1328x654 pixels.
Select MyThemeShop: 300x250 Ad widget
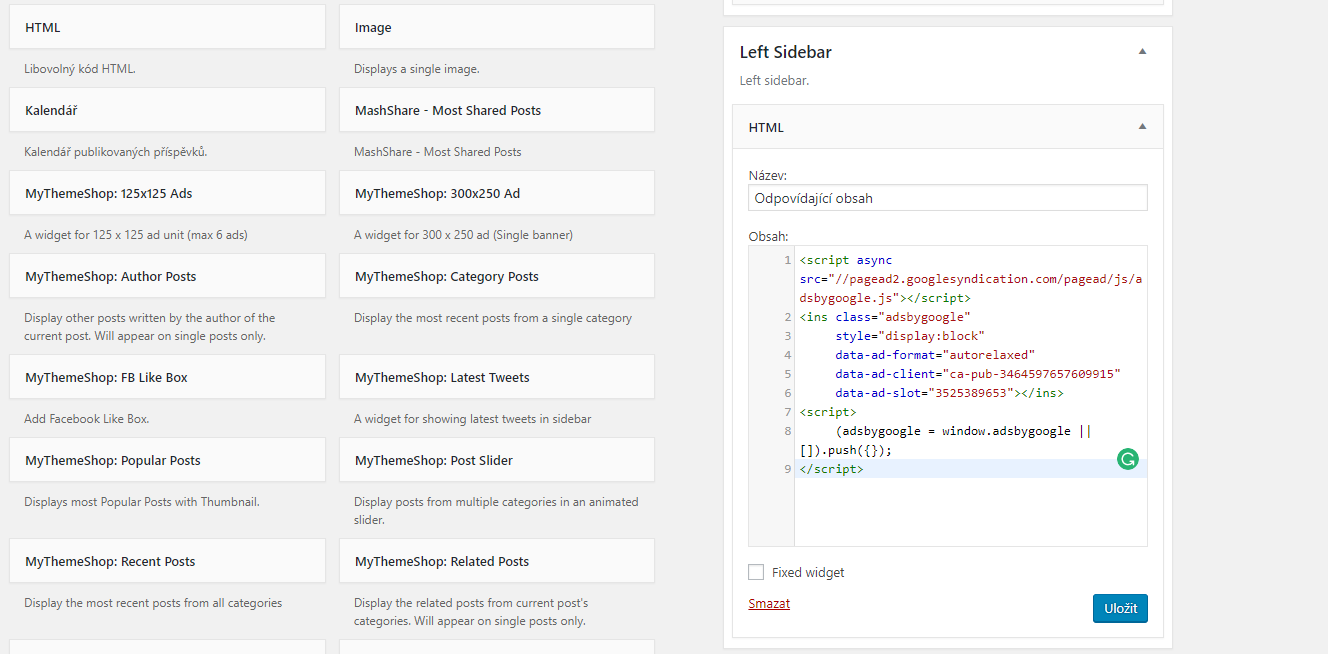pos(496,193)
